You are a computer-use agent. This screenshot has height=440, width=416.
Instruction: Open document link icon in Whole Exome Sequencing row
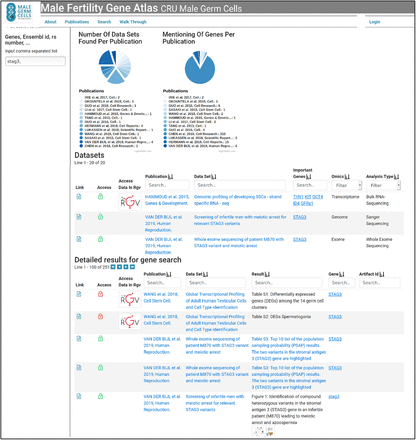click(79, 239)
